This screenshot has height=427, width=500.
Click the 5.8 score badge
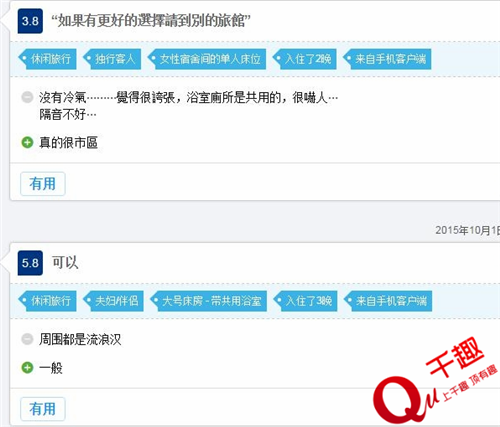coord(30,263)
